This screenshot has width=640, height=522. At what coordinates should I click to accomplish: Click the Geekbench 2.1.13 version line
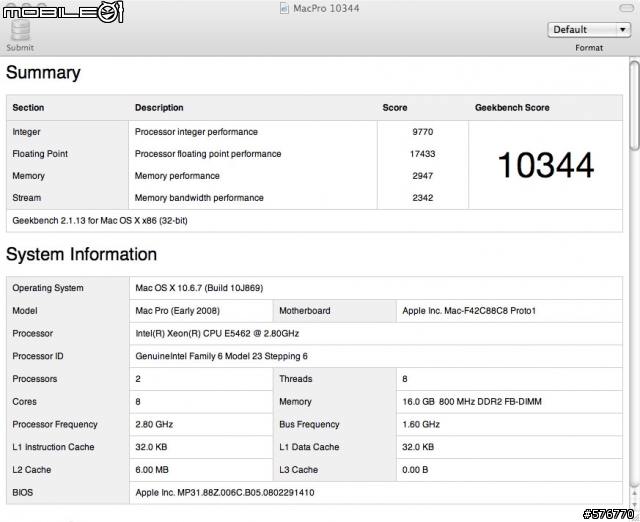point(100,221)
